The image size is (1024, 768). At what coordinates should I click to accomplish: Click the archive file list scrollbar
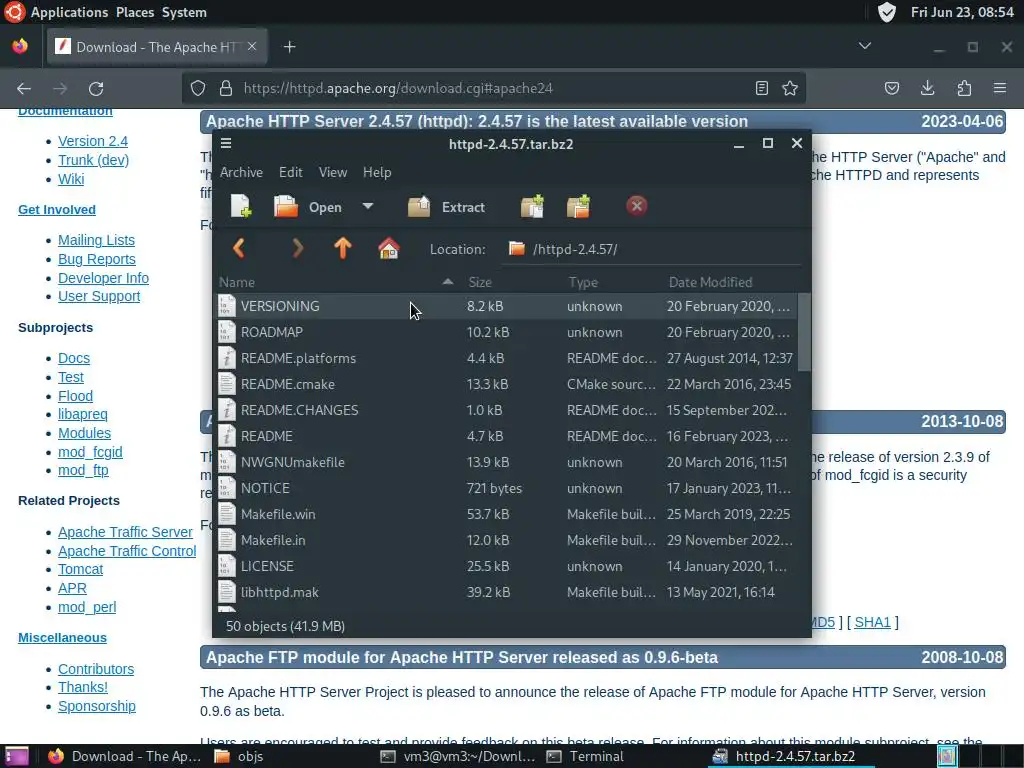[x=804, y=332]
